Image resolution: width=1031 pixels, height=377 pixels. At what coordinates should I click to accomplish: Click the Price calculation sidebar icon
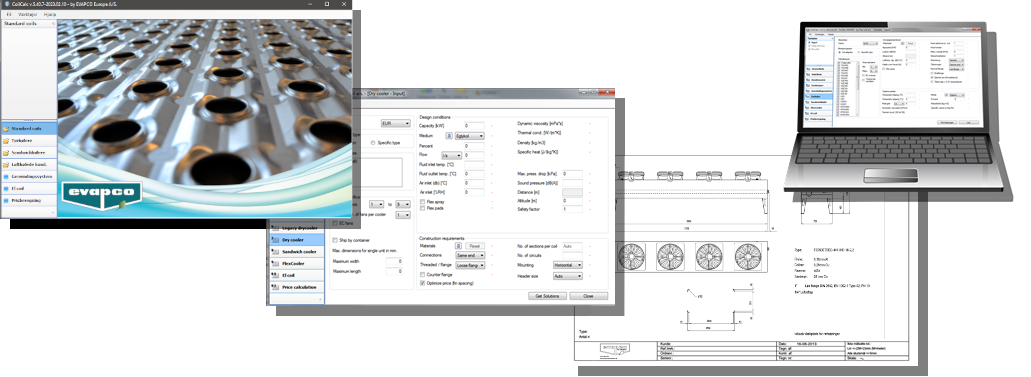point(276,288)
